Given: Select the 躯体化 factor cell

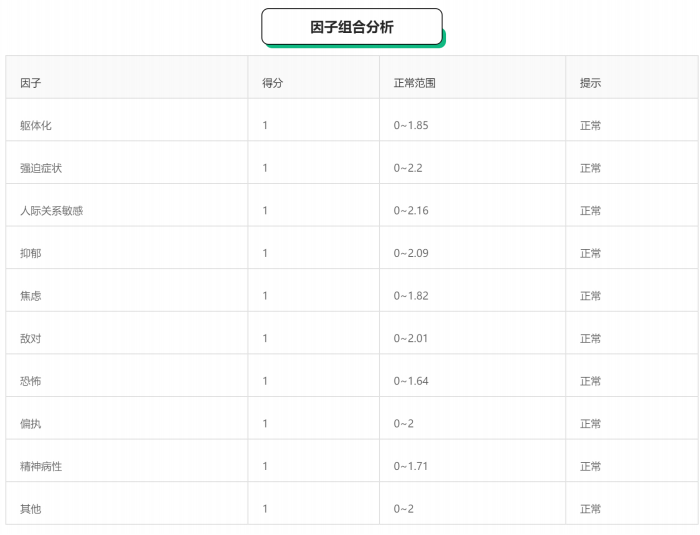Looking at the screenshot, I should coord(35,126).
